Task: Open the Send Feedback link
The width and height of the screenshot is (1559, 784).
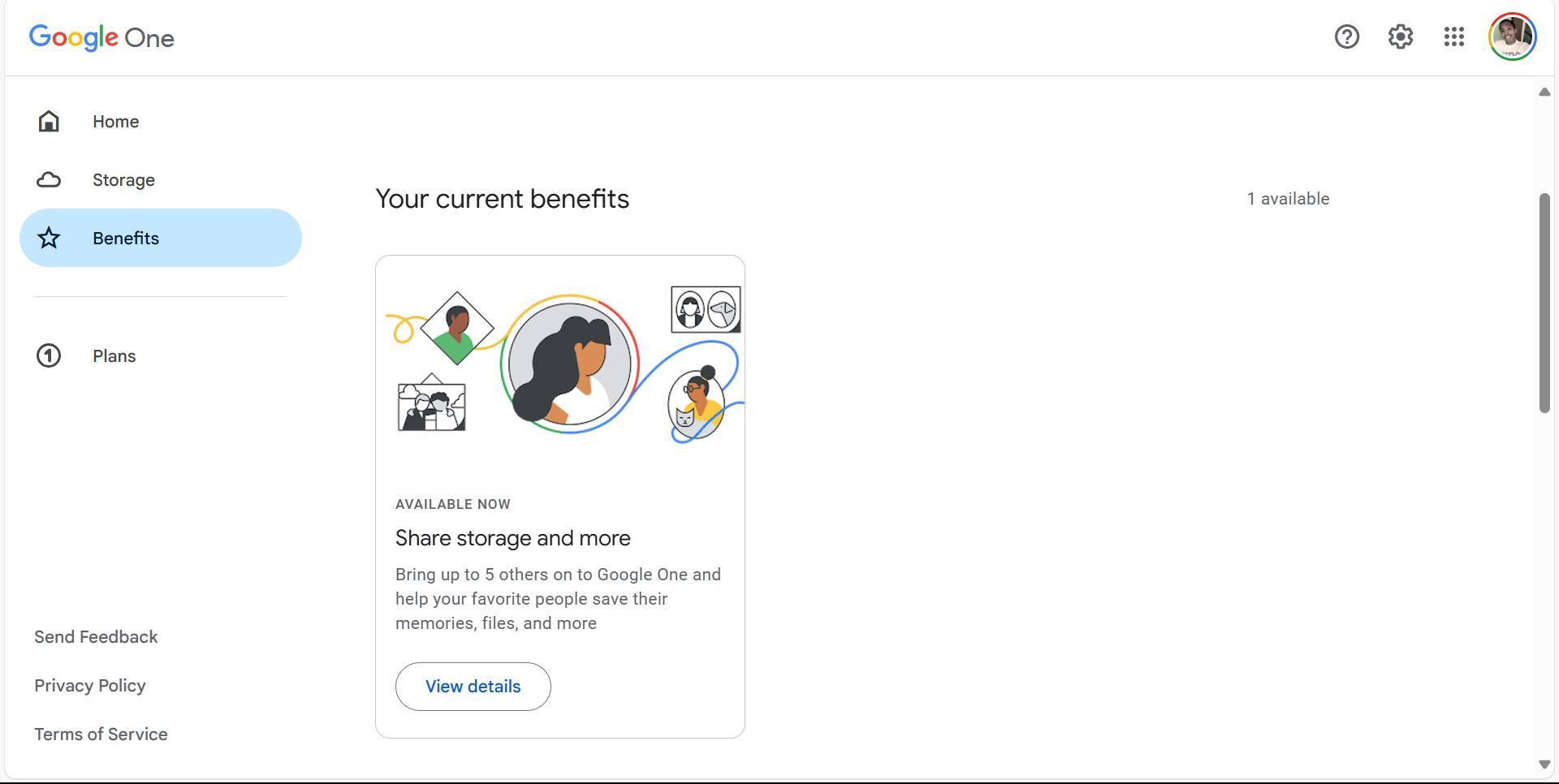Action: click(x=96, y=637)
